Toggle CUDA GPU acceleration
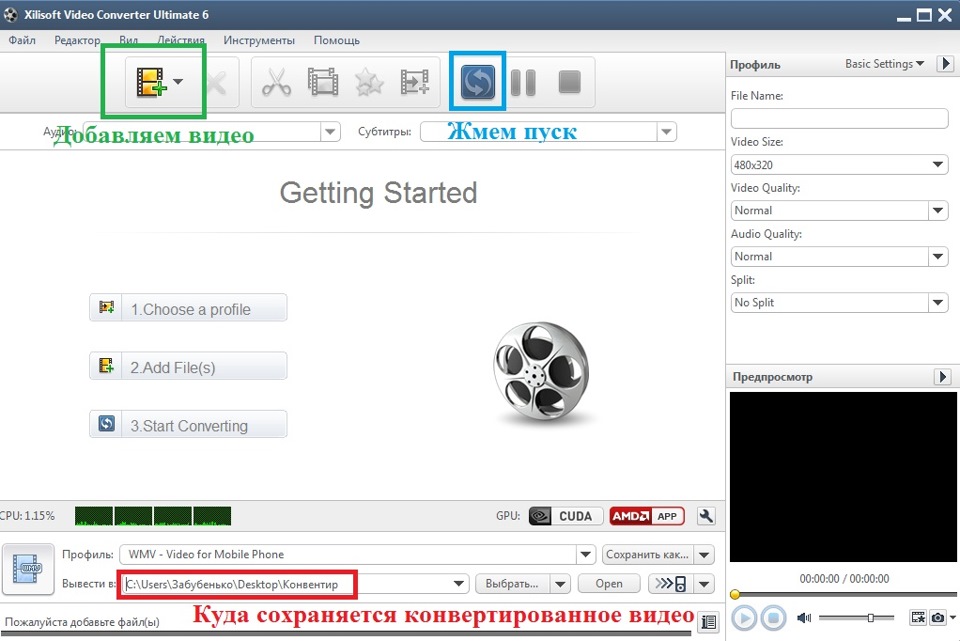 (566, 516)
